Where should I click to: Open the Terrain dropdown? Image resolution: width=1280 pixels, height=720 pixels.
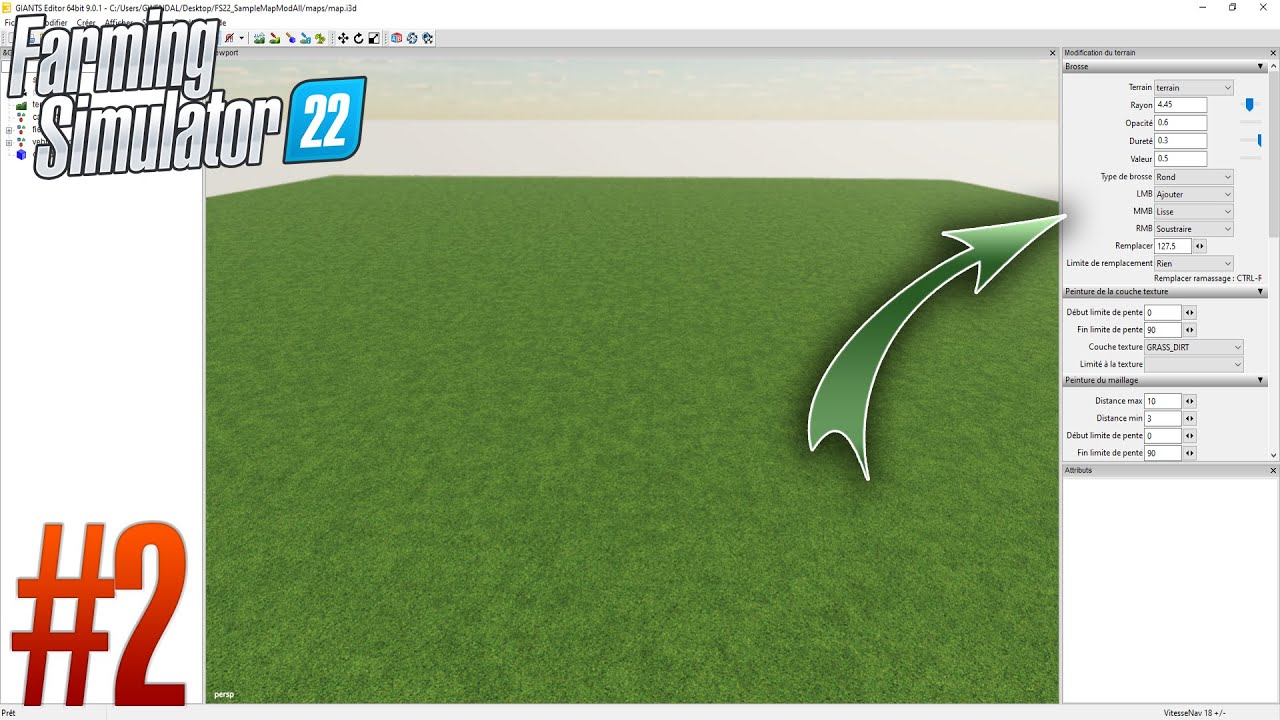[x=1194, y=88]
